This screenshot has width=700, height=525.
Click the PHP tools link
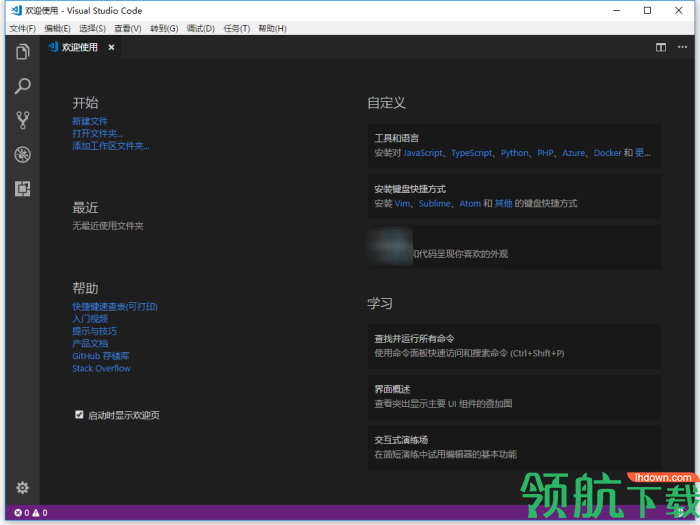point(546,153)
